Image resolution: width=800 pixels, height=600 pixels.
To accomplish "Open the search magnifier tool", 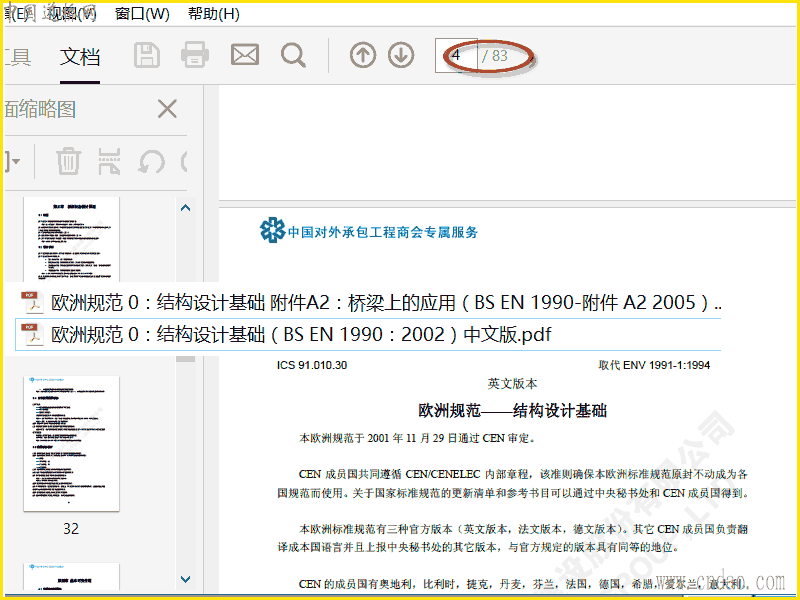I will 293,55.
